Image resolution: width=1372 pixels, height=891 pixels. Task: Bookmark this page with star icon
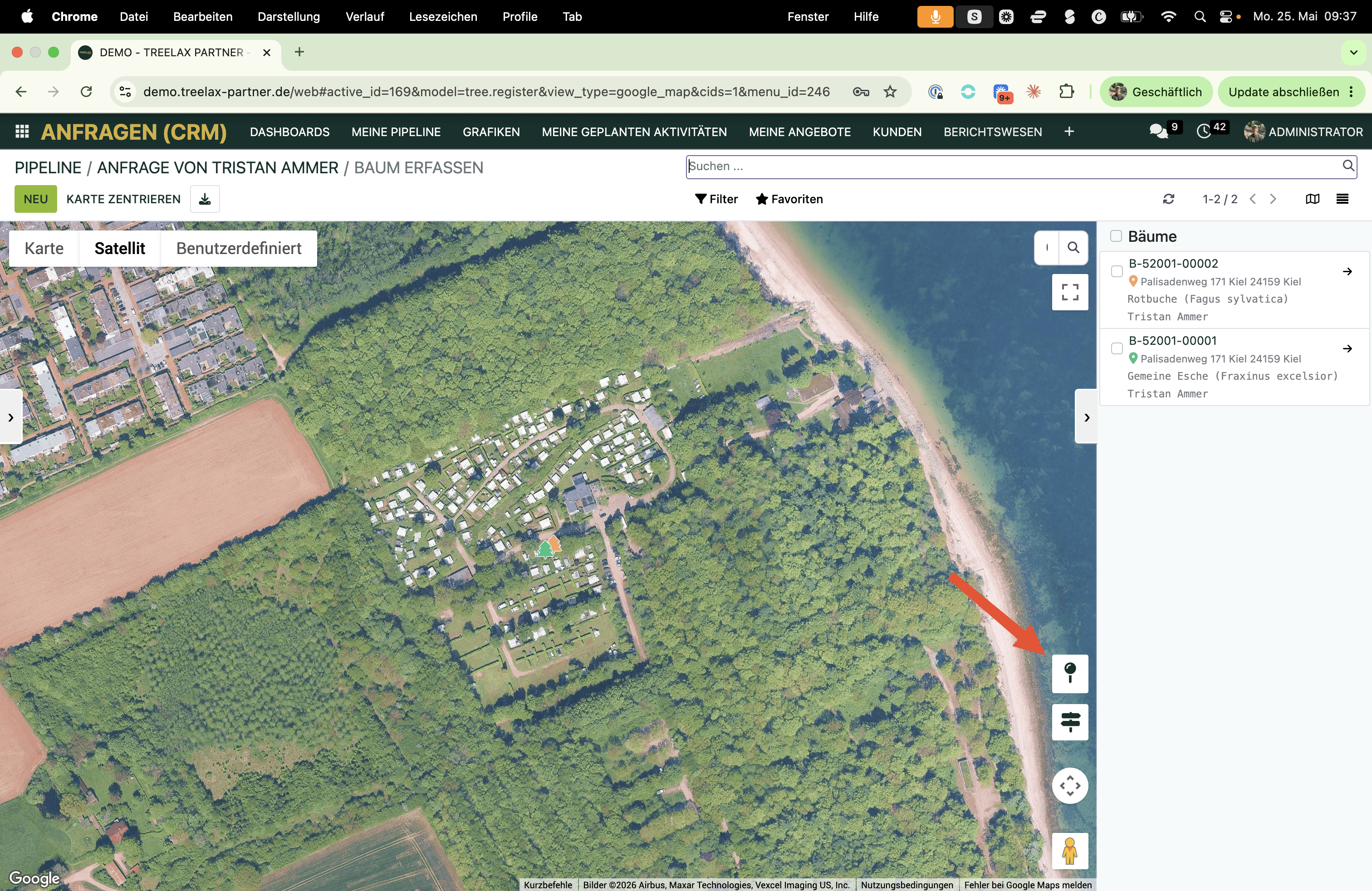(x=890, y=92)
